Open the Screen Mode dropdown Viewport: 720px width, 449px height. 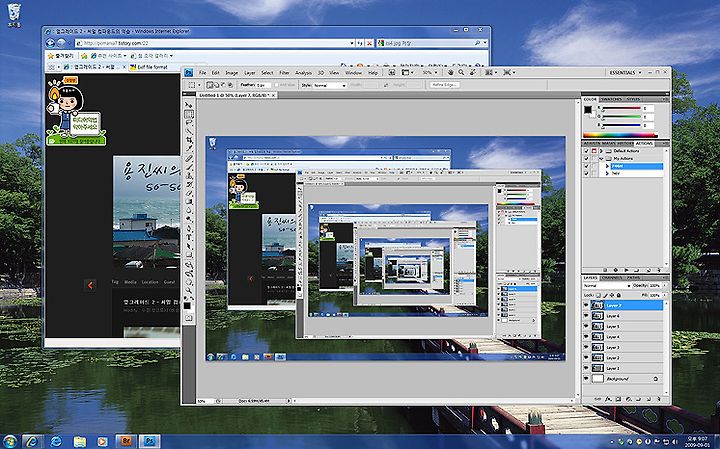509,73
